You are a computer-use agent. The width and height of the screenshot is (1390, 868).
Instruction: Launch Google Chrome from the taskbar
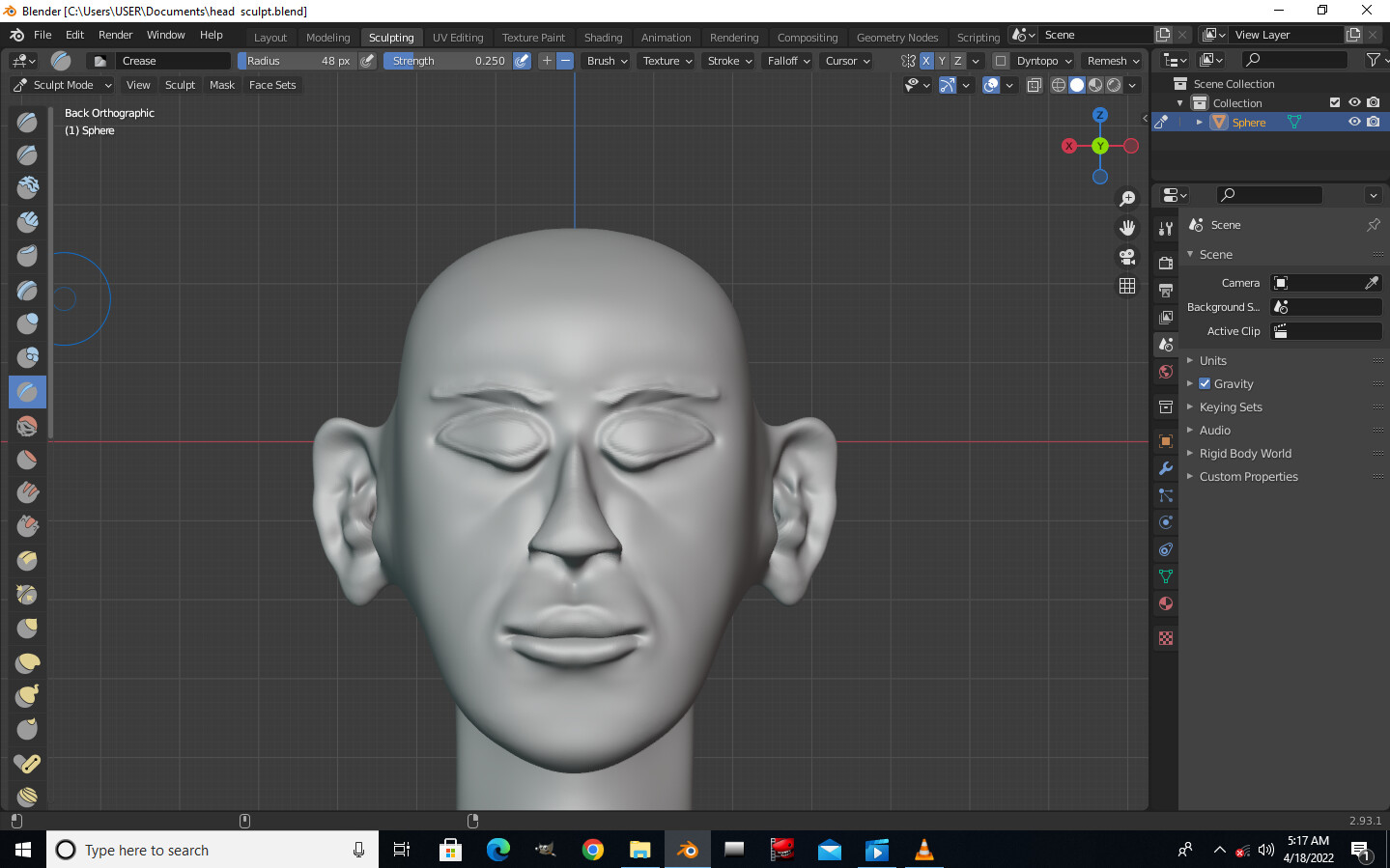(x=593, y=850)
